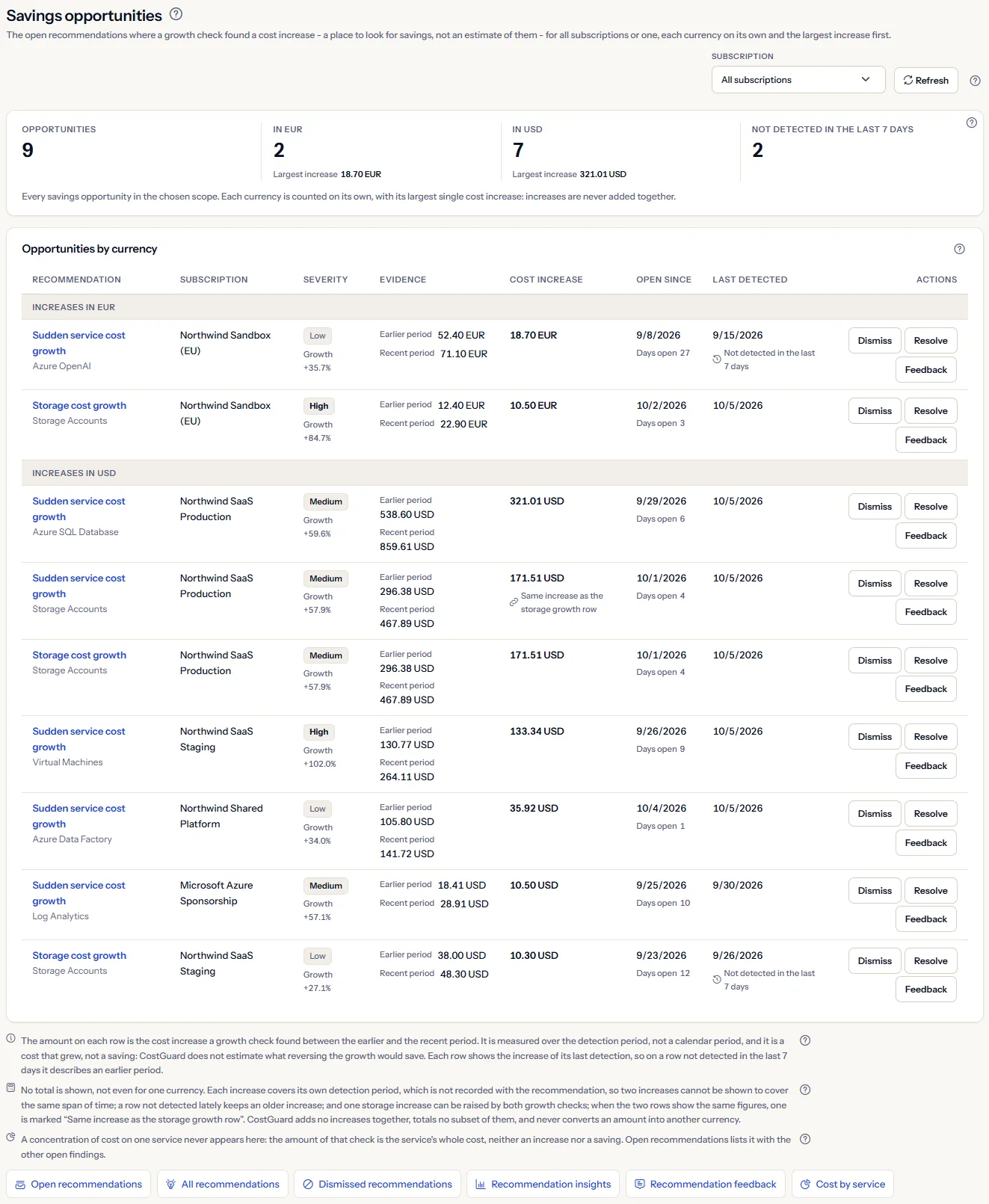Expand the All subscriptions dropdown
This screenshot has height=1204, width=989.
tap(798, 80)
